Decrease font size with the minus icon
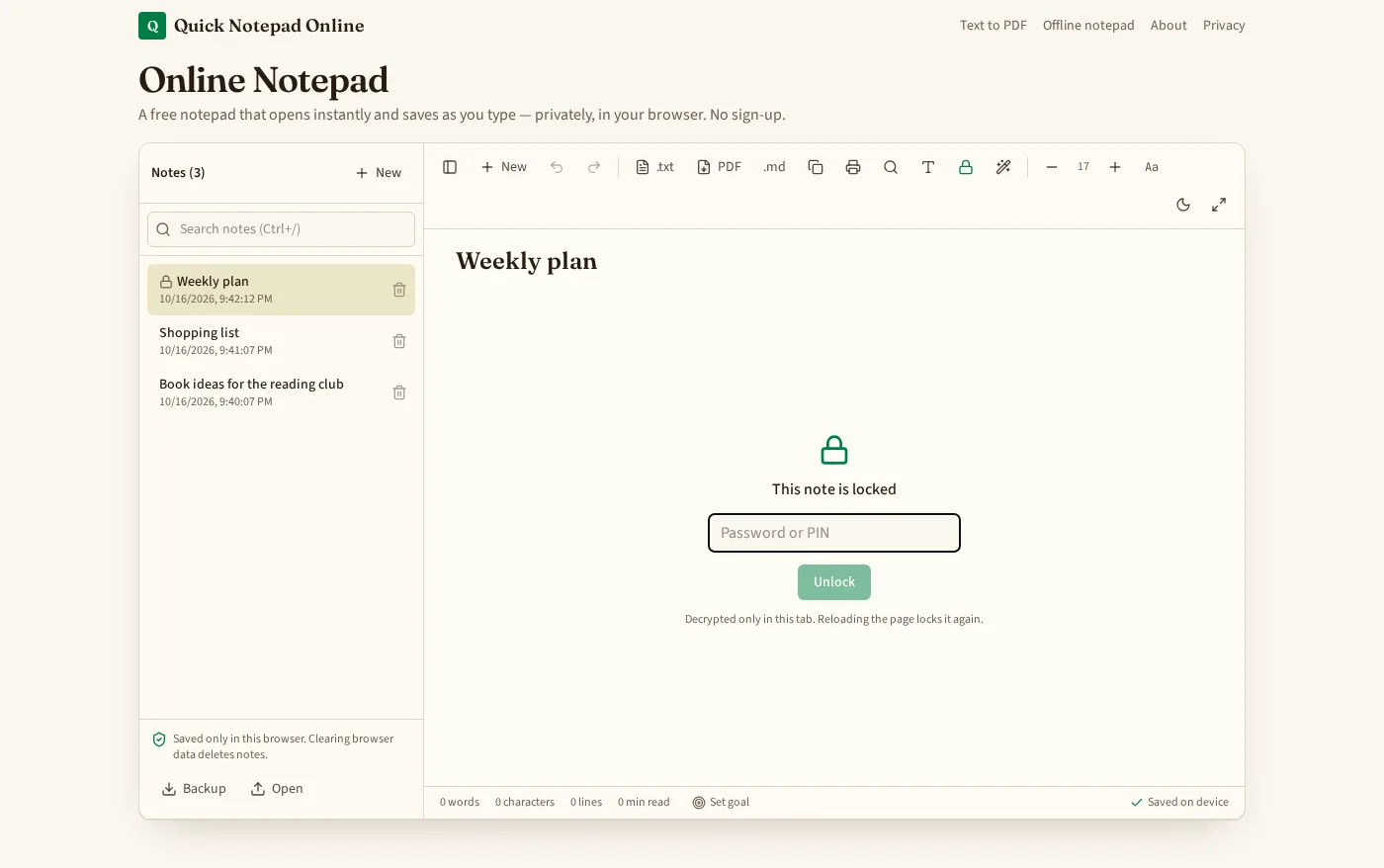Image resolution: width=1384 pixels, height=868 pixels. (x=1052, y=167)
